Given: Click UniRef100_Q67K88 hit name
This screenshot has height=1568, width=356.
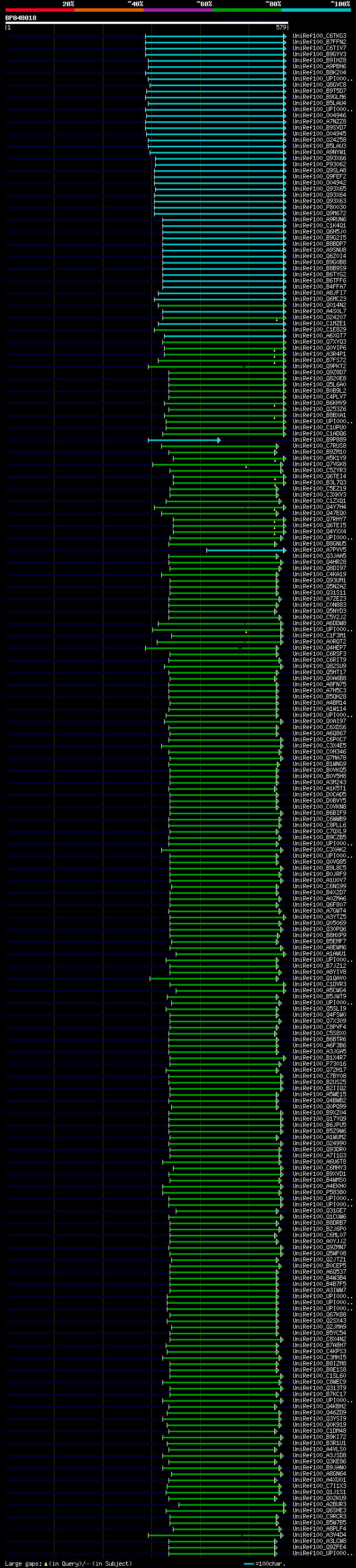Looking at the screenshot, I should [x=319, y=1314].
